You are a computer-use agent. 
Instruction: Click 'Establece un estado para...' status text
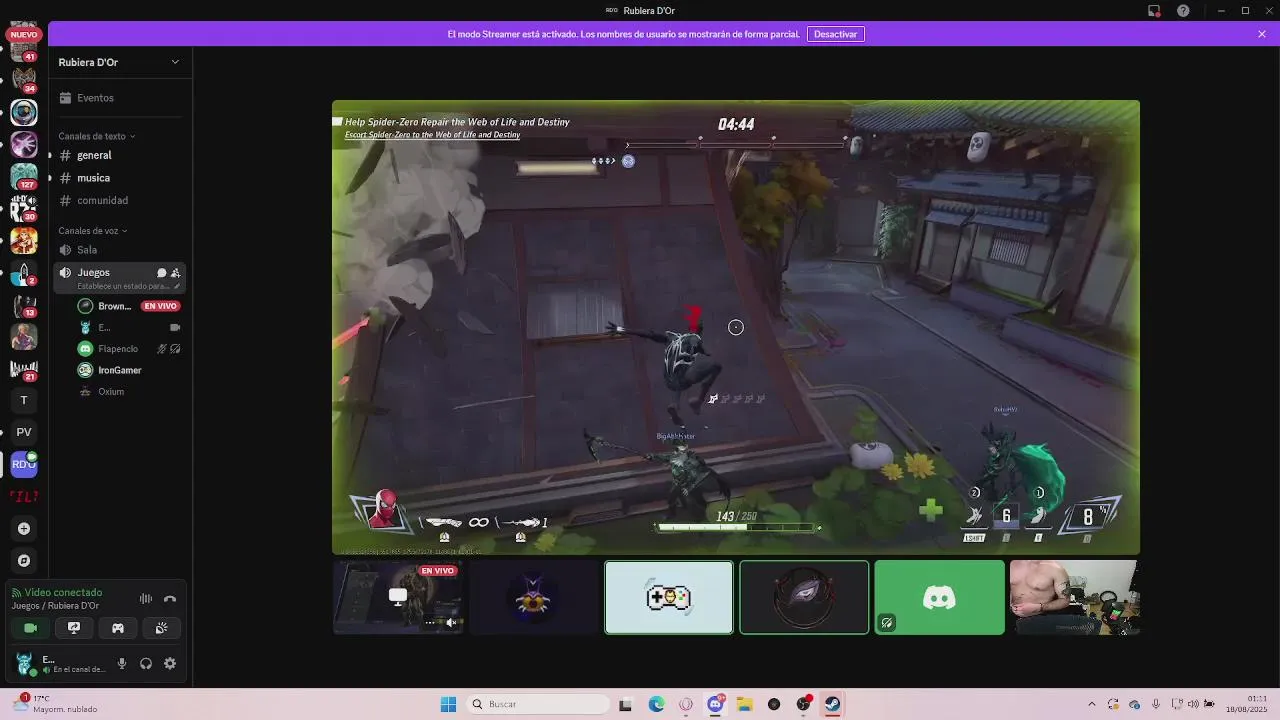(x=123, y=286)
